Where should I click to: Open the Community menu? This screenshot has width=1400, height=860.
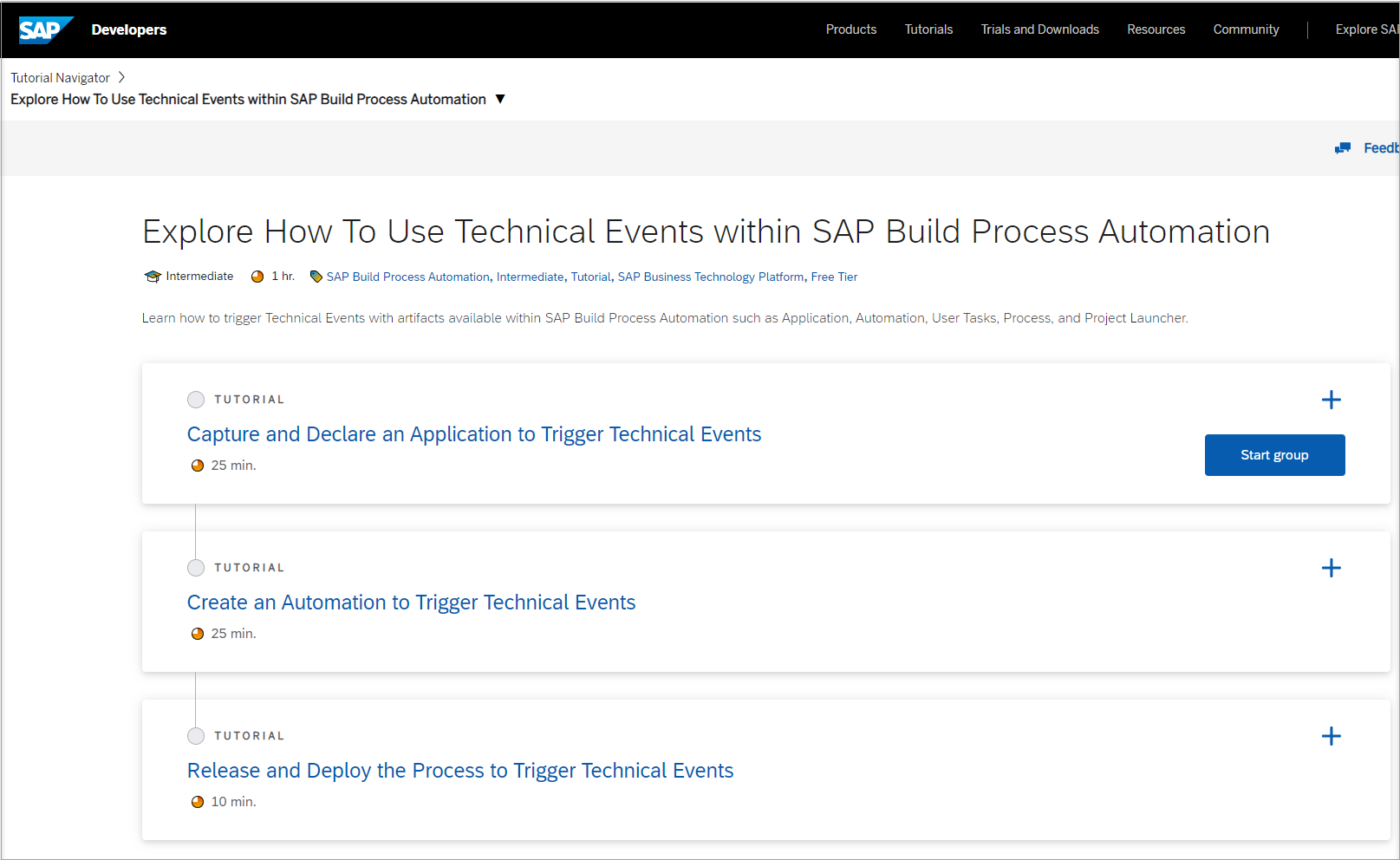click(x=1246, y=29)
